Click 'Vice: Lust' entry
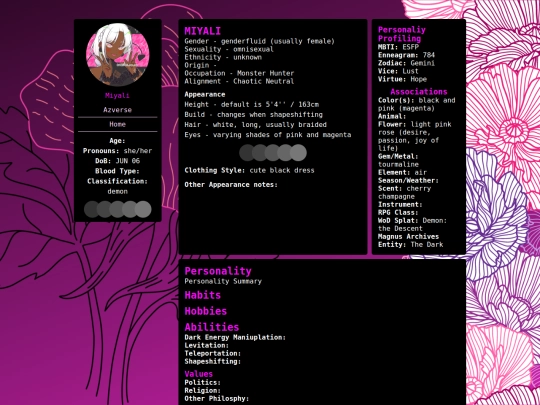 pos(398,71)
